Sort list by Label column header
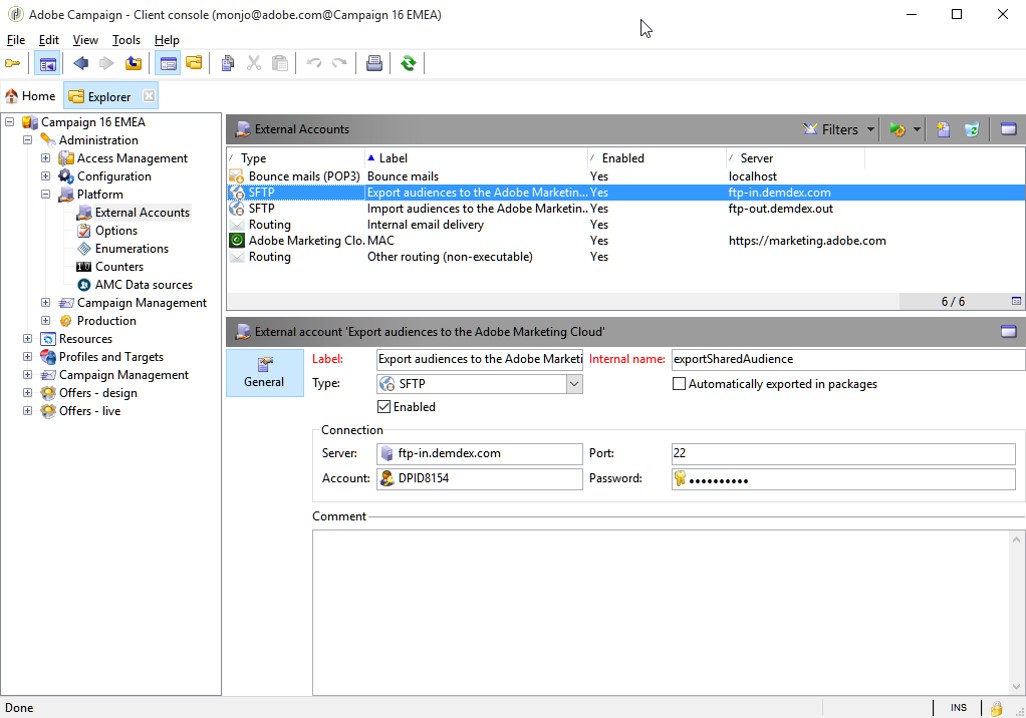1026x718 pixels. tap(476, 158)
